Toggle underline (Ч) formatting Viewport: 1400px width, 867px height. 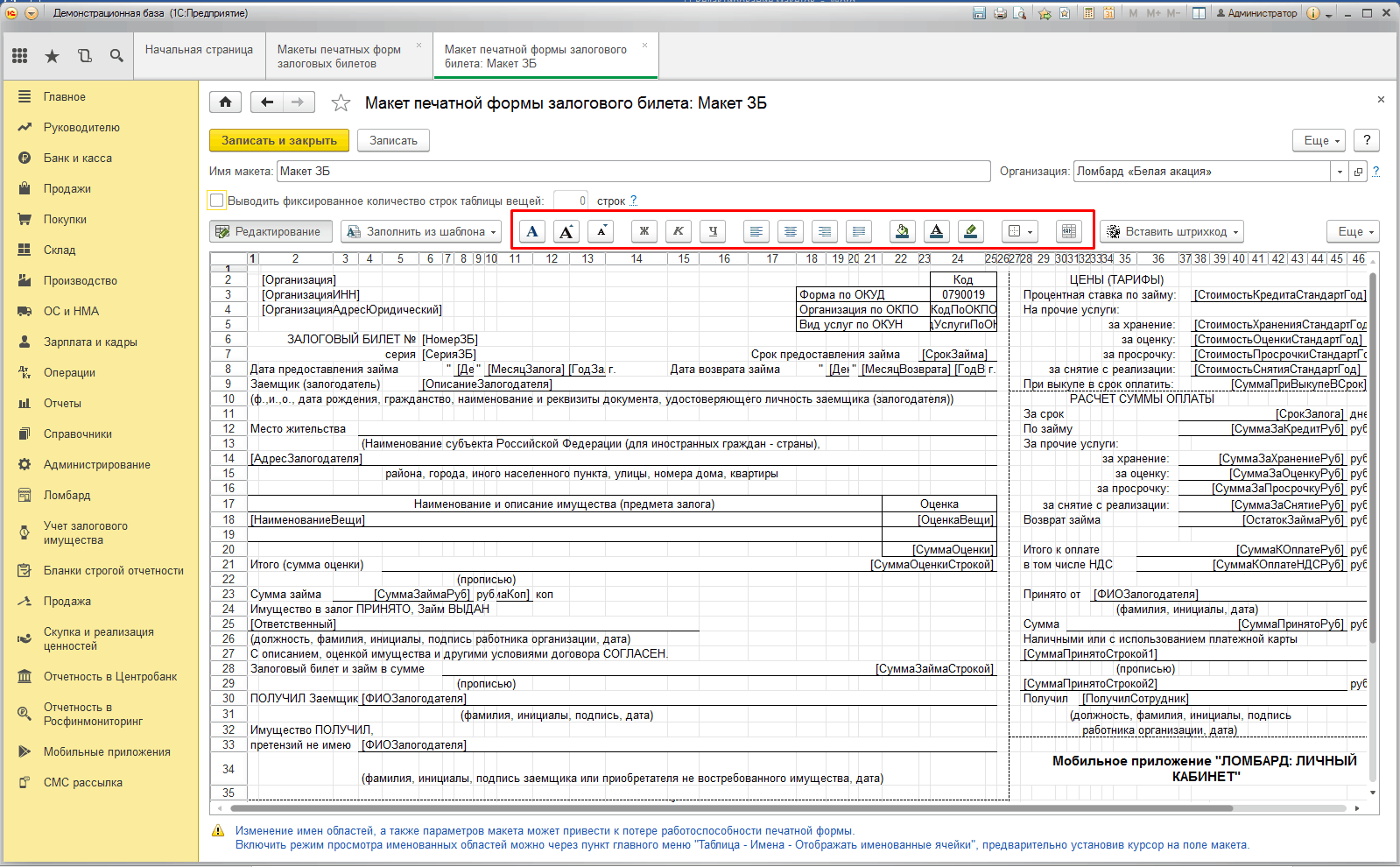click(x=714, y=231)
